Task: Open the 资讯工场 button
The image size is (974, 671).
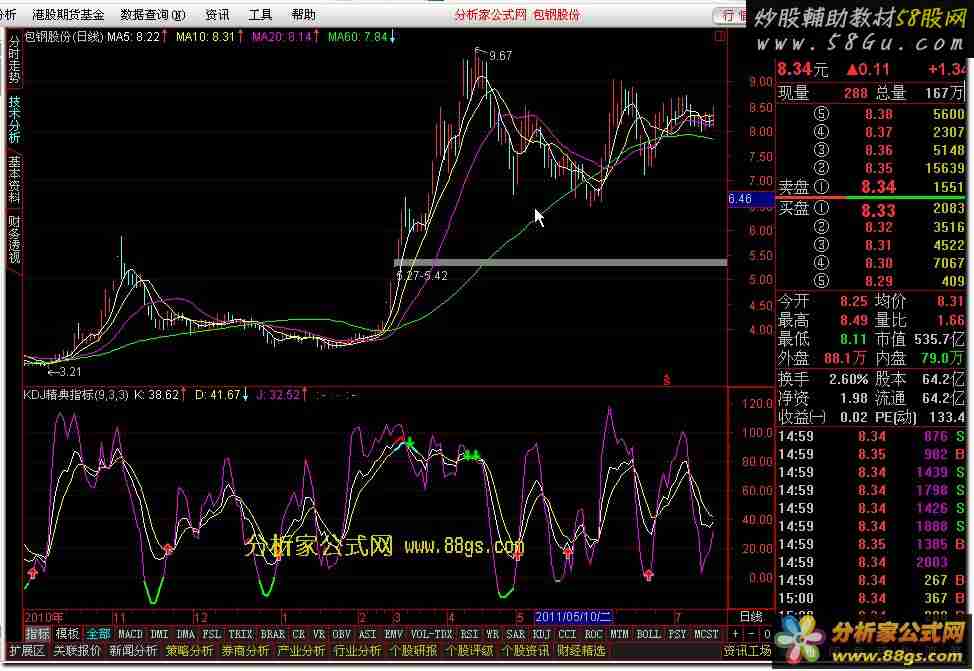Action: (748, 650)
